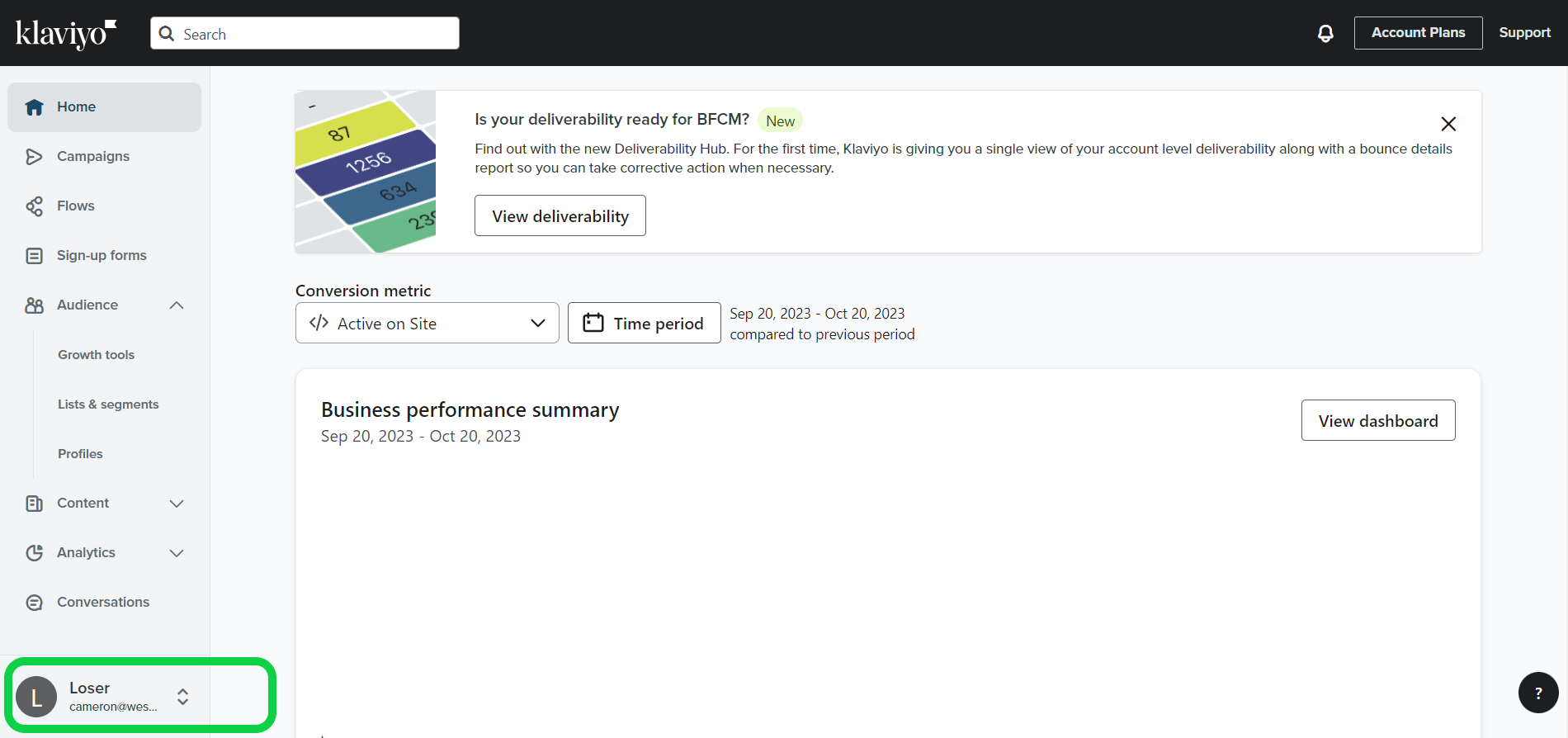Click the L account avatar
1568x738 pixels.
(x=36, y=697)
